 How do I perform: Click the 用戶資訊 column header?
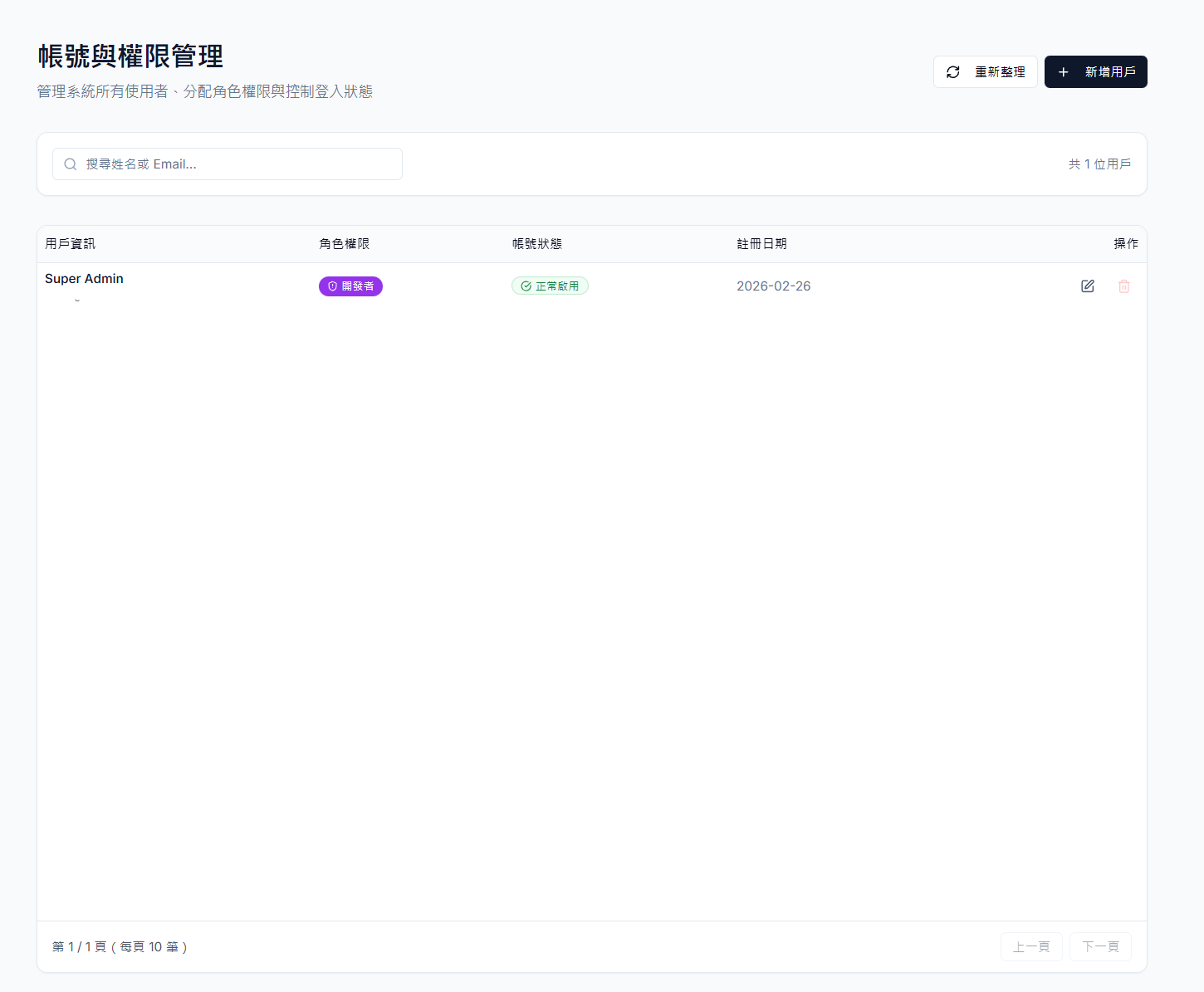tap(70, 244)
